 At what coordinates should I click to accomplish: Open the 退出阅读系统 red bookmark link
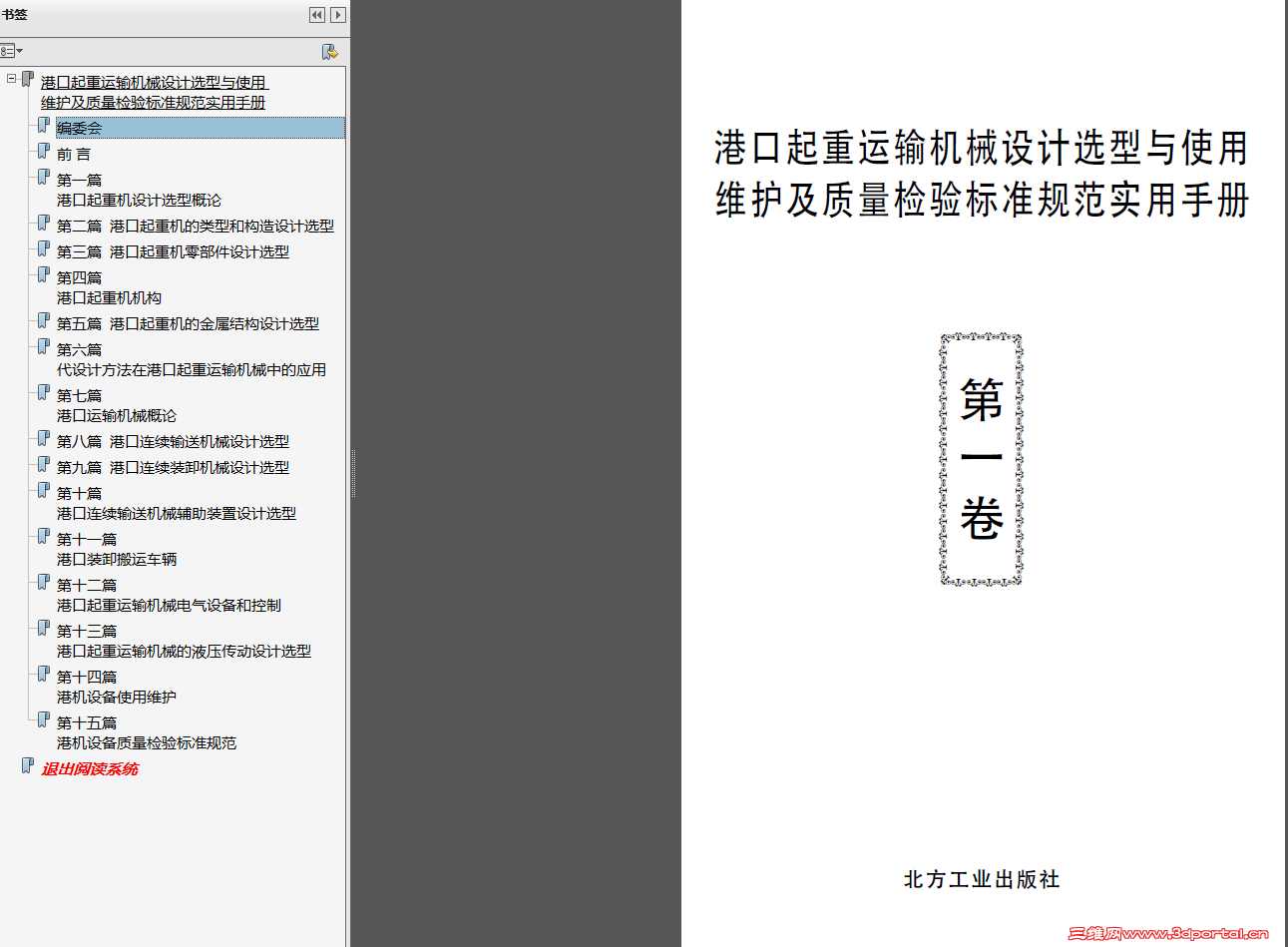coord(90,769)
